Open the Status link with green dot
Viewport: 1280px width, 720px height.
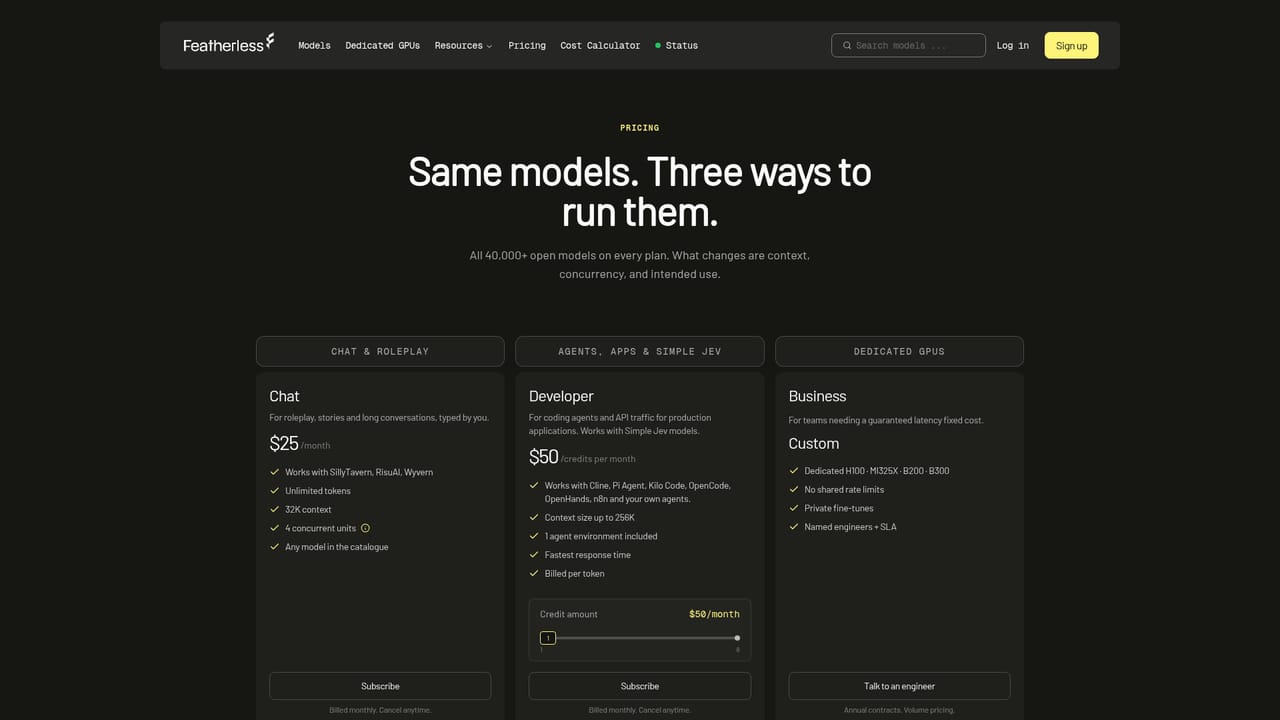(x=677, y=45)
